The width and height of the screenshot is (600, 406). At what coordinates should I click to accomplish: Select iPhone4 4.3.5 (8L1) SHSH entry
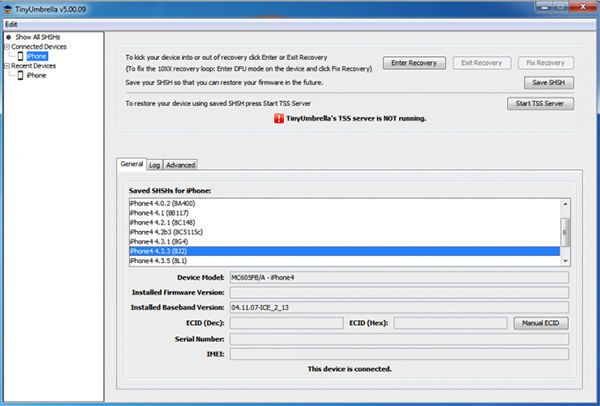(x=344, y=261)
